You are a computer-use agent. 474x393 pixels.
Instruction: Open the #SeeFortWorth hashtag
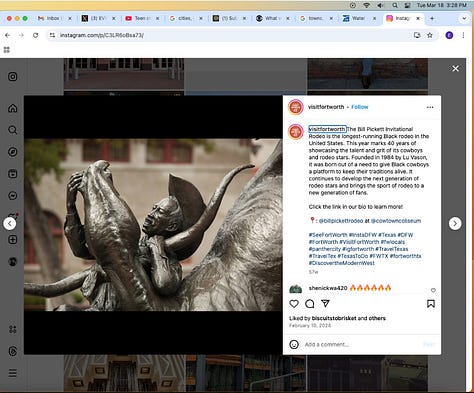328,235
